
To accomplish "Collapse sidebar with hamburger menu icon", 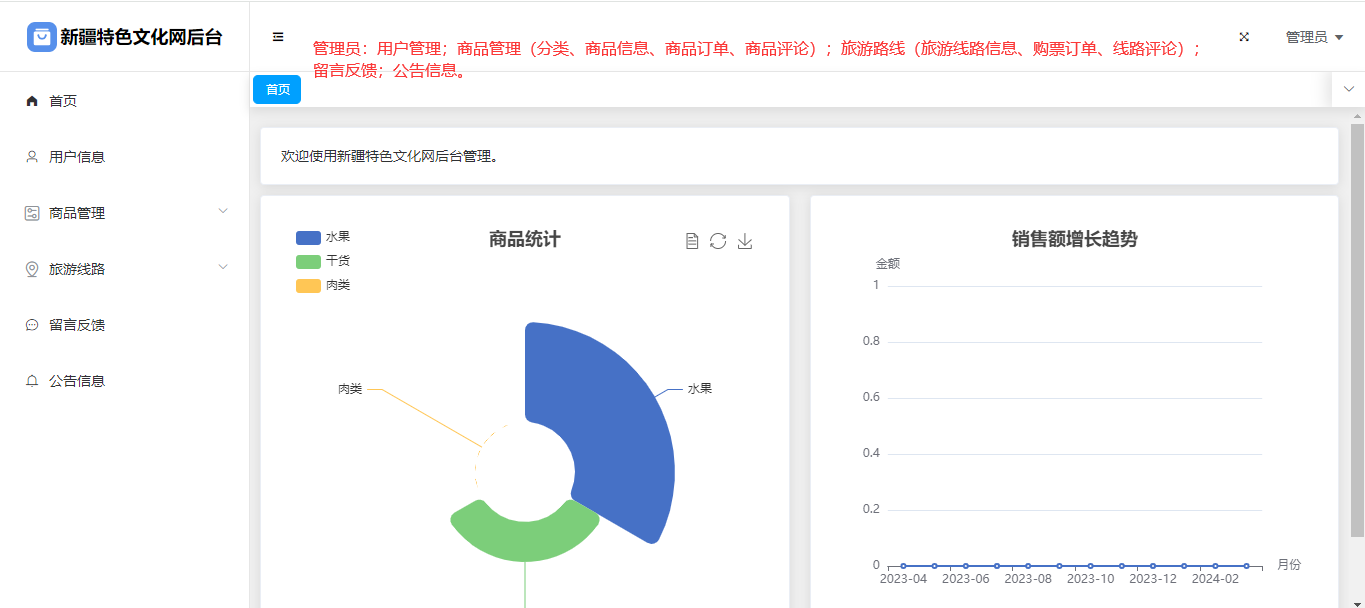I will tap(278, 37).
